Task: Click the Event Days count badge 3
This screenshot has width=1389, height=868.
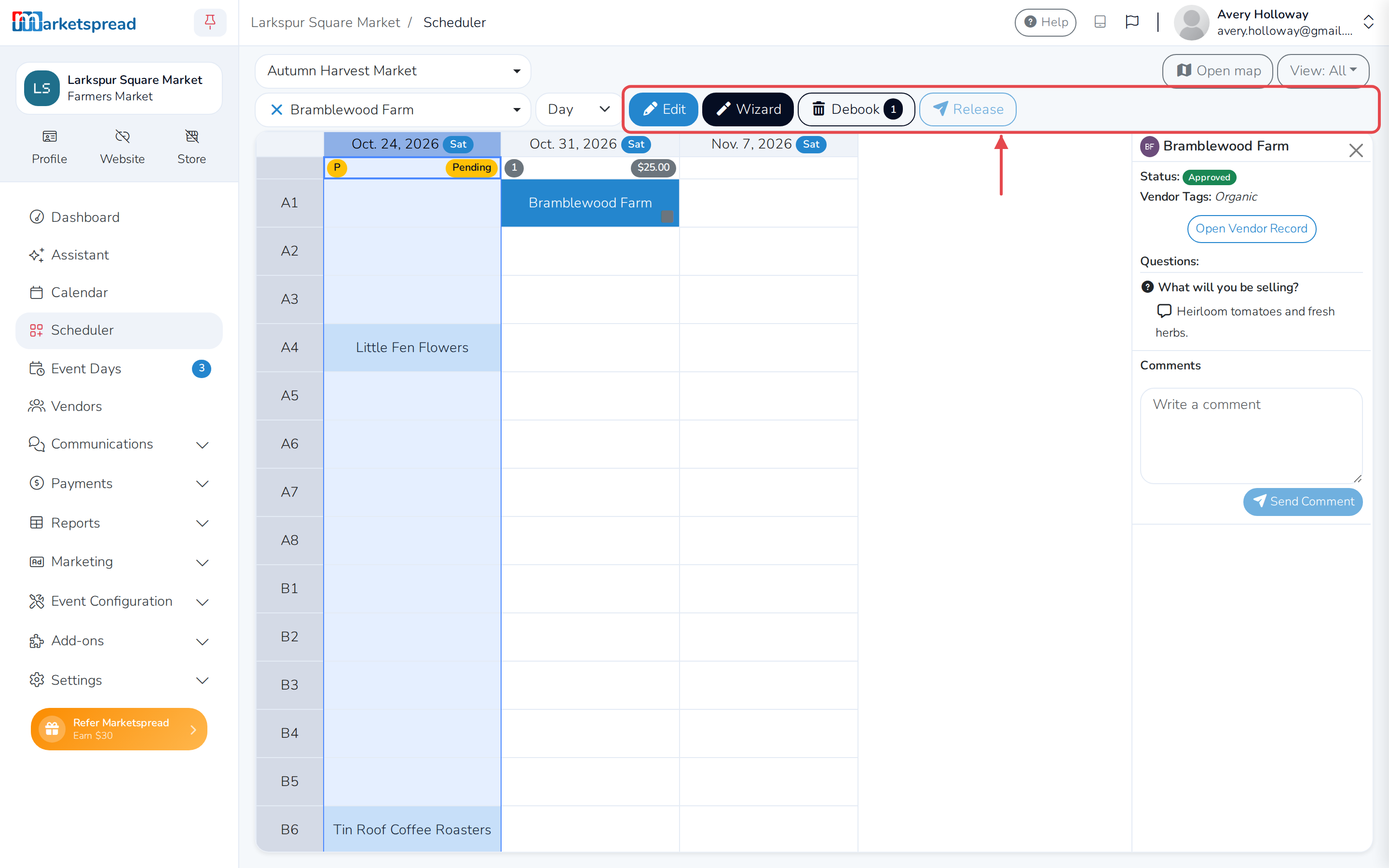Action: [x=202, y=368]
